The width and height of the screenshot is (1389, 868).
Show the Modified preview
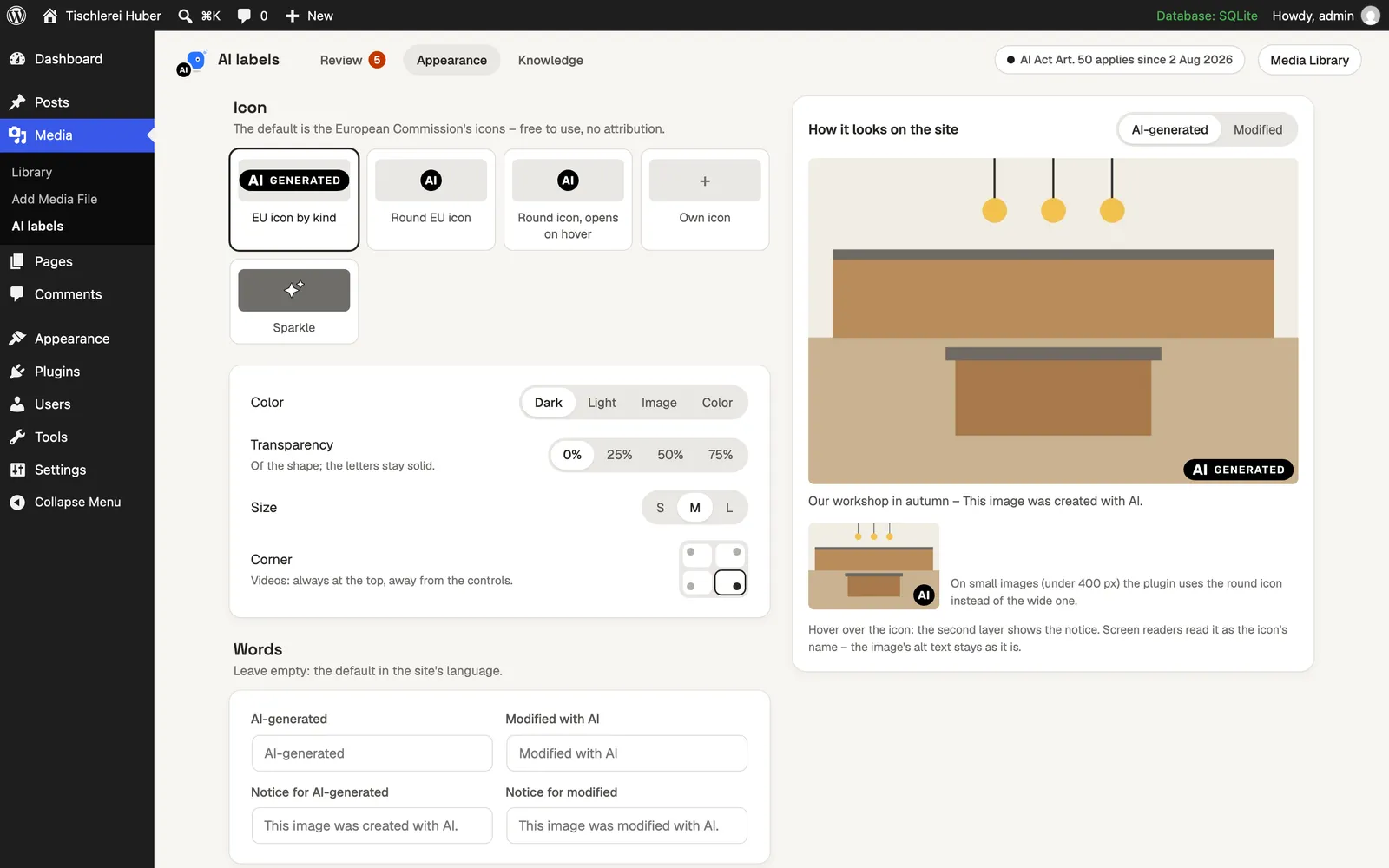[x=1258, y=129]
